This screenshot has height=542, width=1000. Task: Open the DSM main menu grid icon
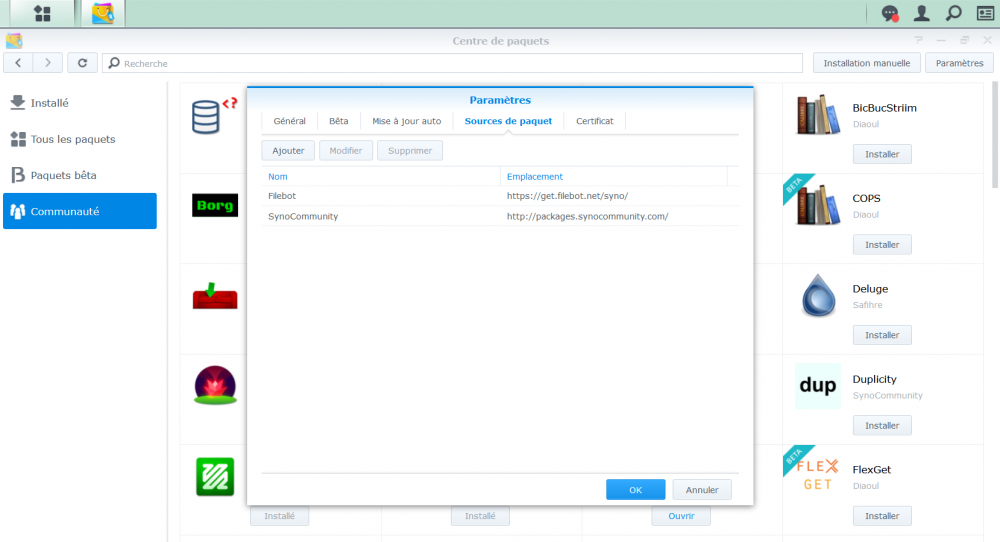pyautogui.click(x=42, y=13)
